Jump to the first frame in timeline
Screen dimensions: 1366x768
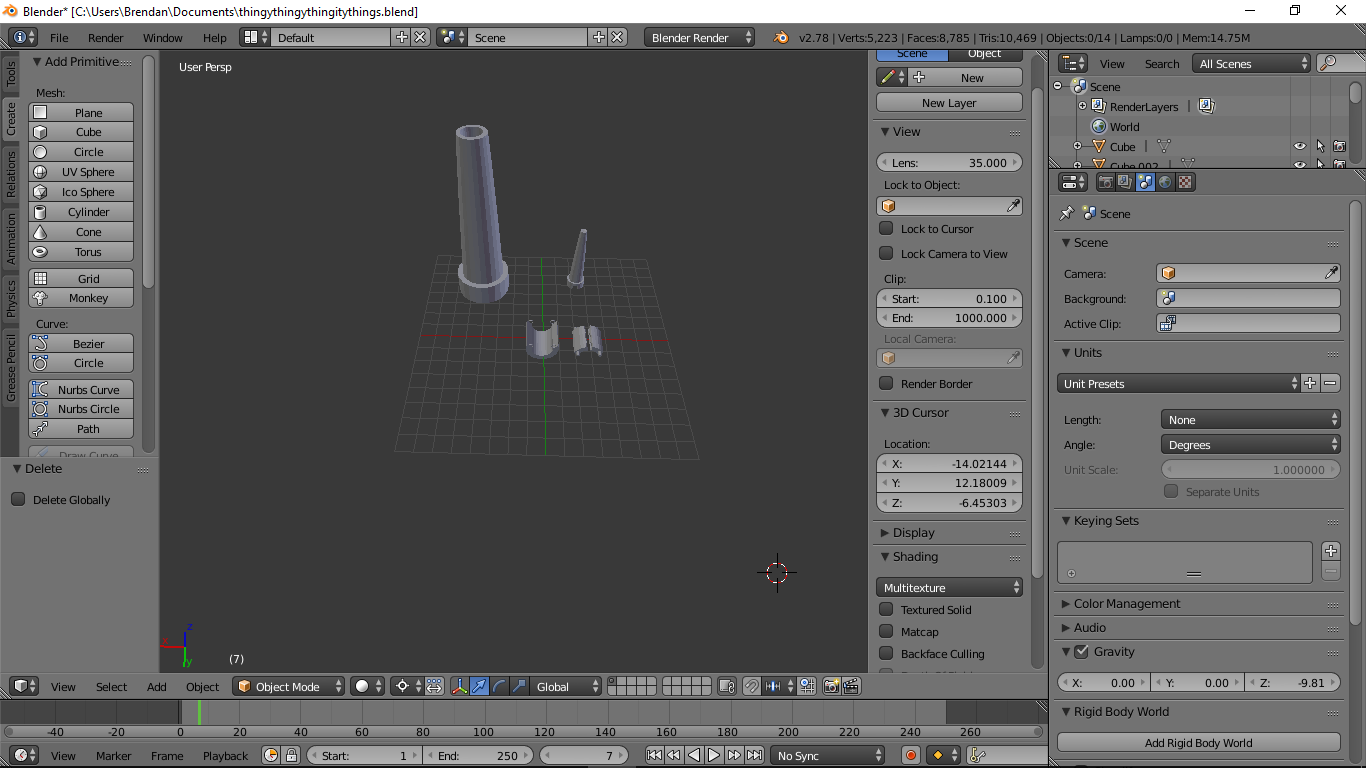pyautogui.click(x=654, y=755)
